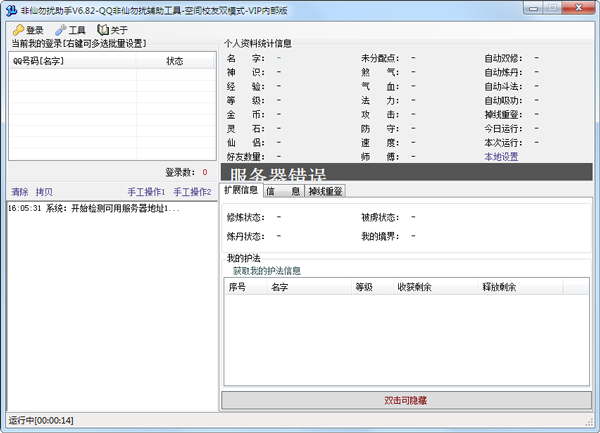Minimize the window
The height and width of the screenshot is (433, 600).
click(534, 8)
